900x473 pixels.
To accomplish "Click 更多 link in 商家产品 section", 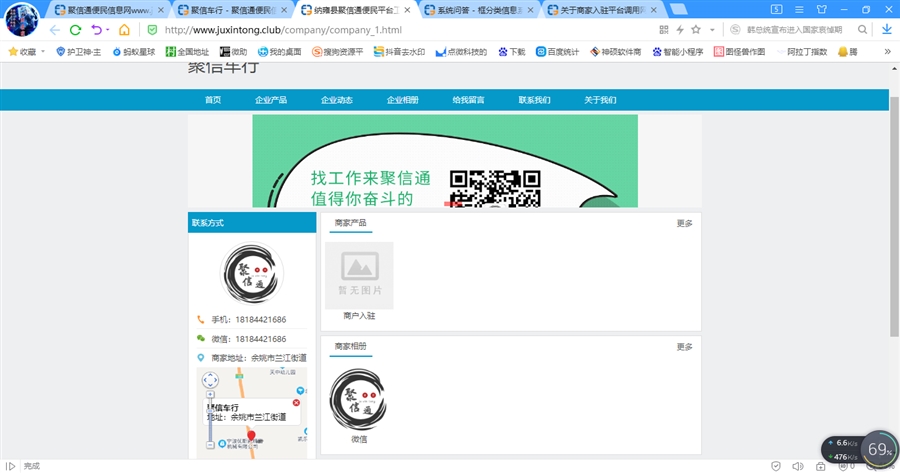I will click(684, 223).
